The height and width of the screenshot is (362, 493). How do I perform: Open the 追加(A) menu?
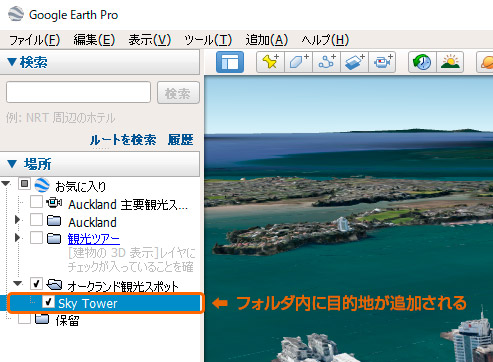click(267, 40)
